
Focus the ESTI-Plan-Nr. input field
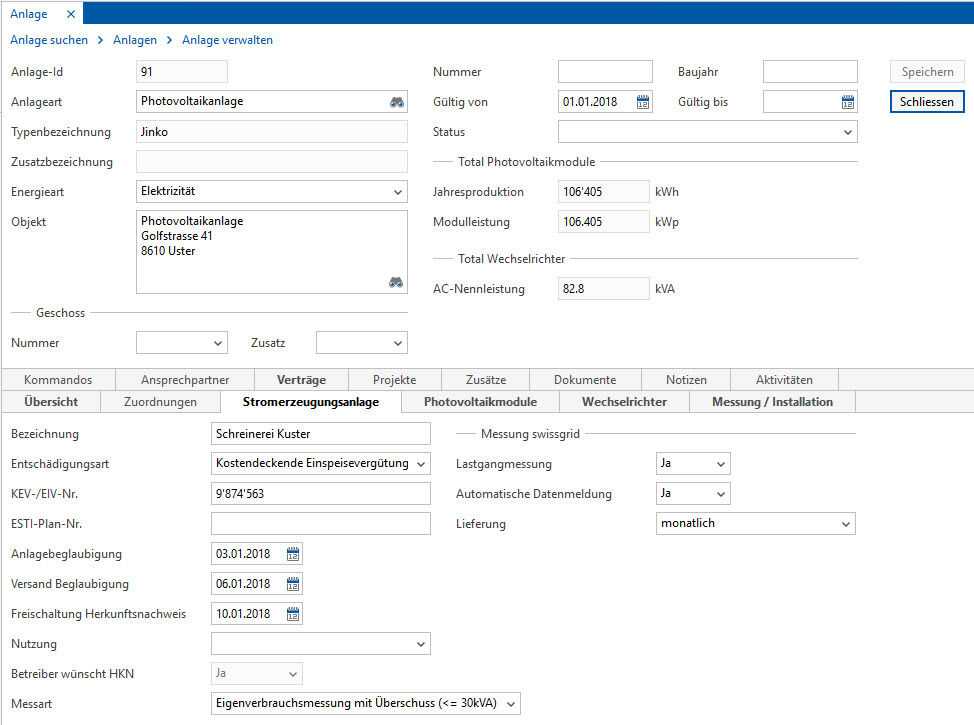[321, 524]
